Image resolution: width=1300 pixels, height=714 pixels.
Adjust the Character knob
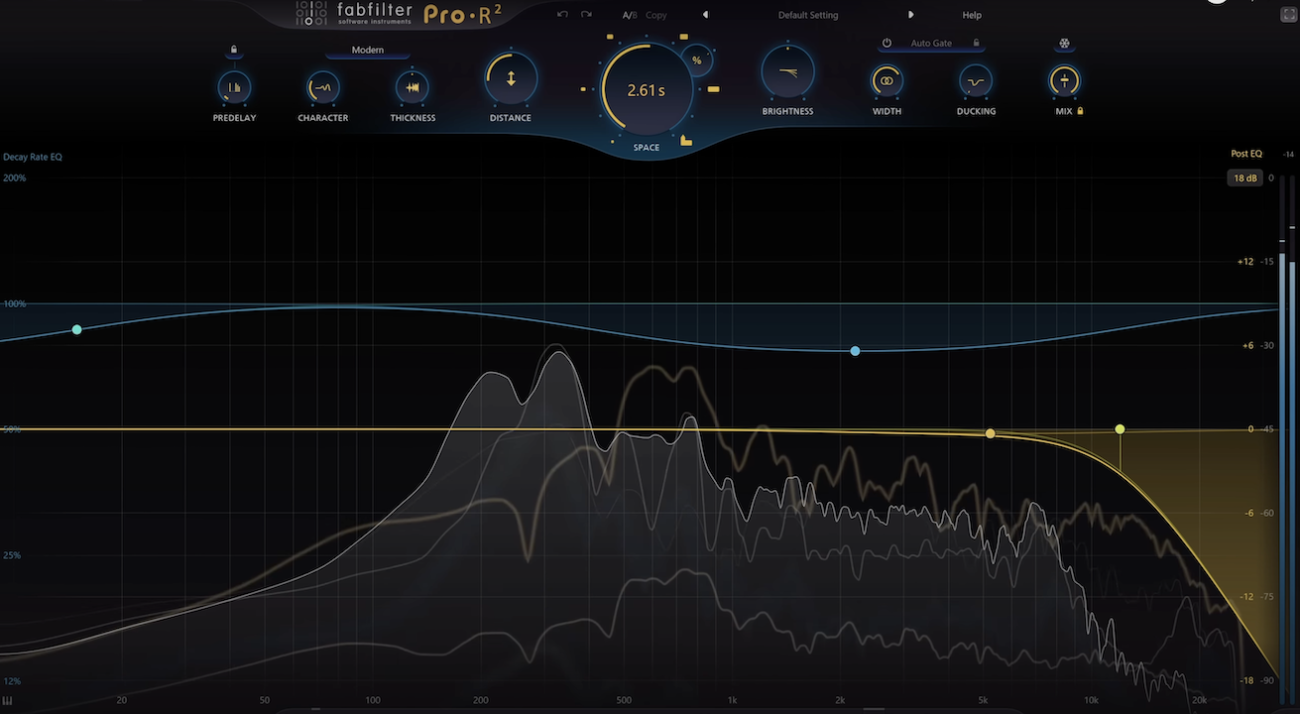coord(322,88)
